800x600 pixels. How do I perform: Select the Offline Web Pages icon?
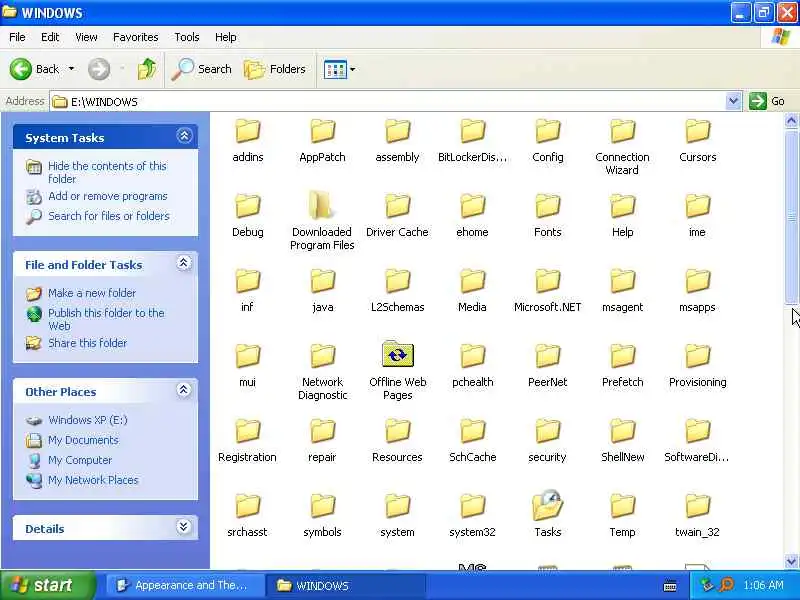397,355
